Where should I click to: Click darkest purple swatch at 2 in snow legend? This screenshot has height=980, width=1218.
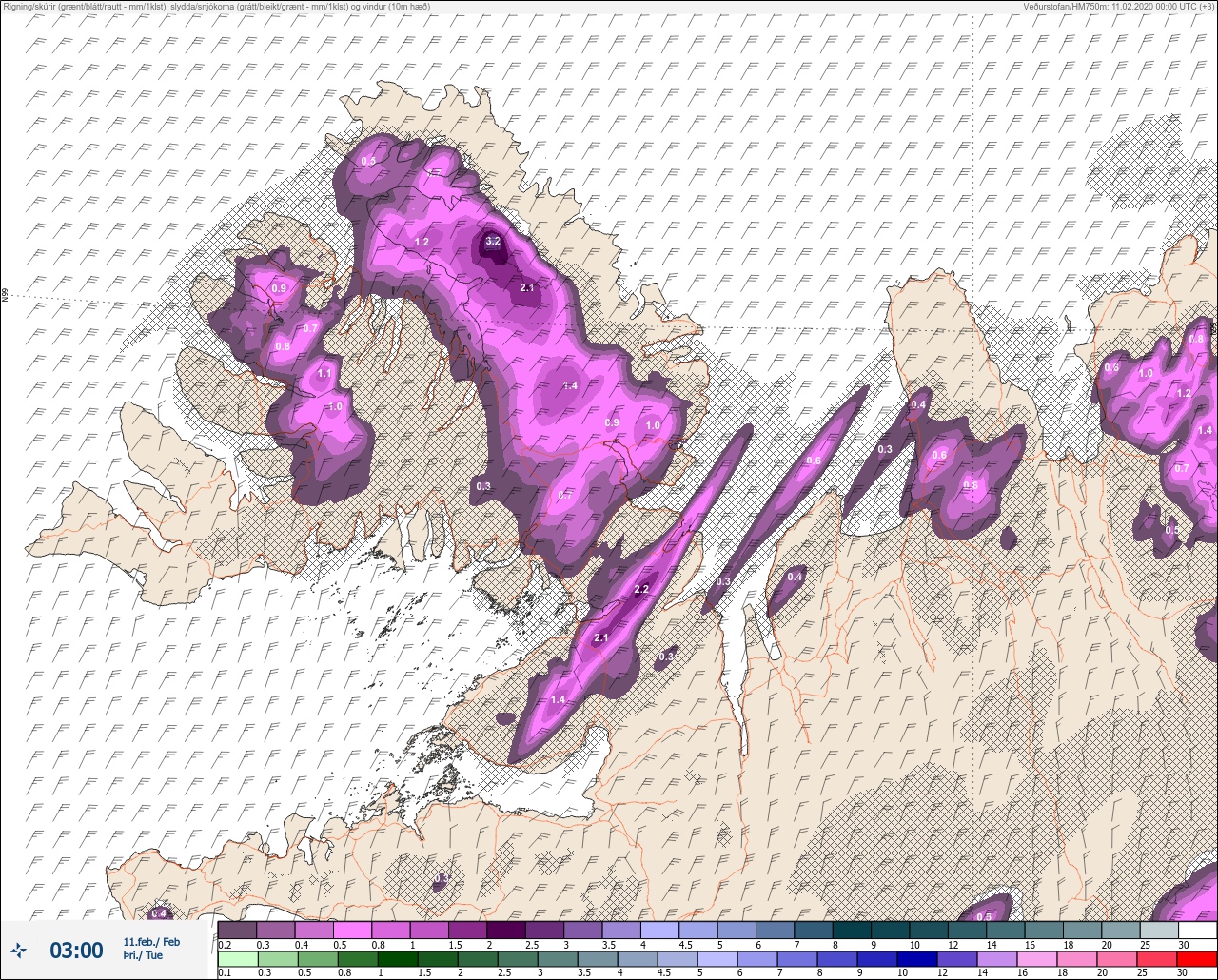point(505,930)
